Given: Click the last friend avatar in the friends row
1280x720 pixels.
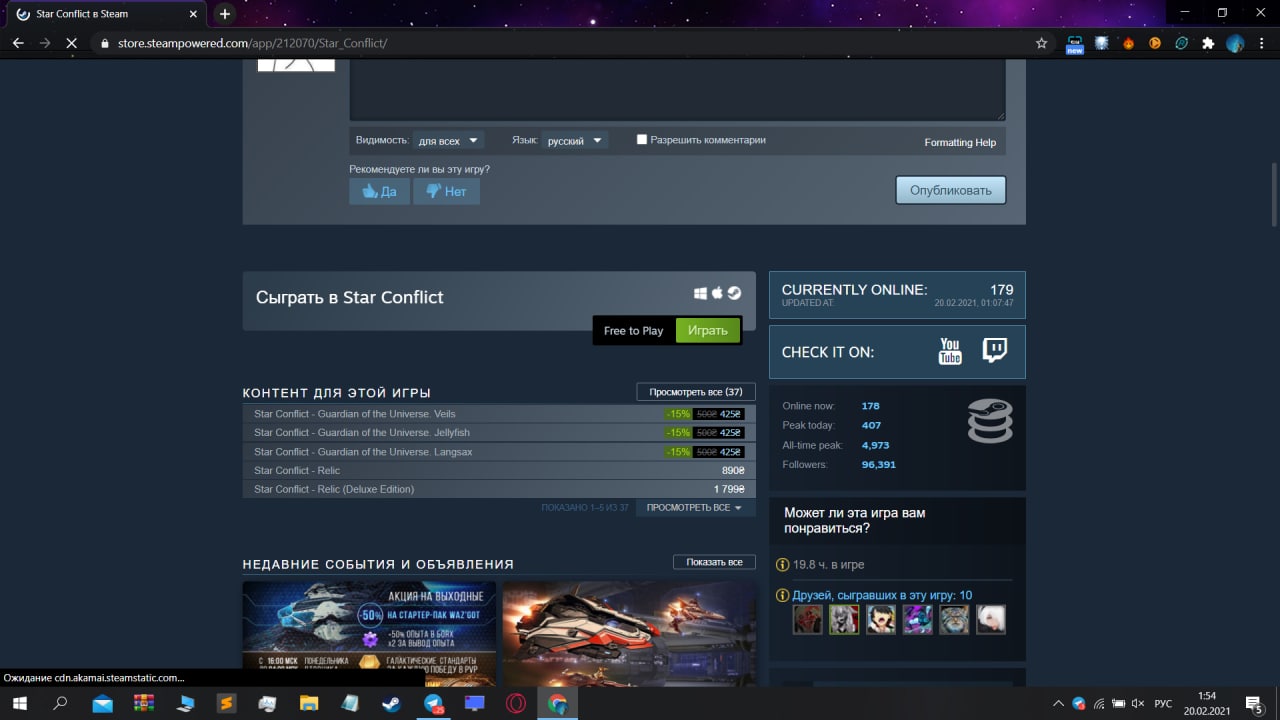Looking at the screenshot, I should pos(990,619).
